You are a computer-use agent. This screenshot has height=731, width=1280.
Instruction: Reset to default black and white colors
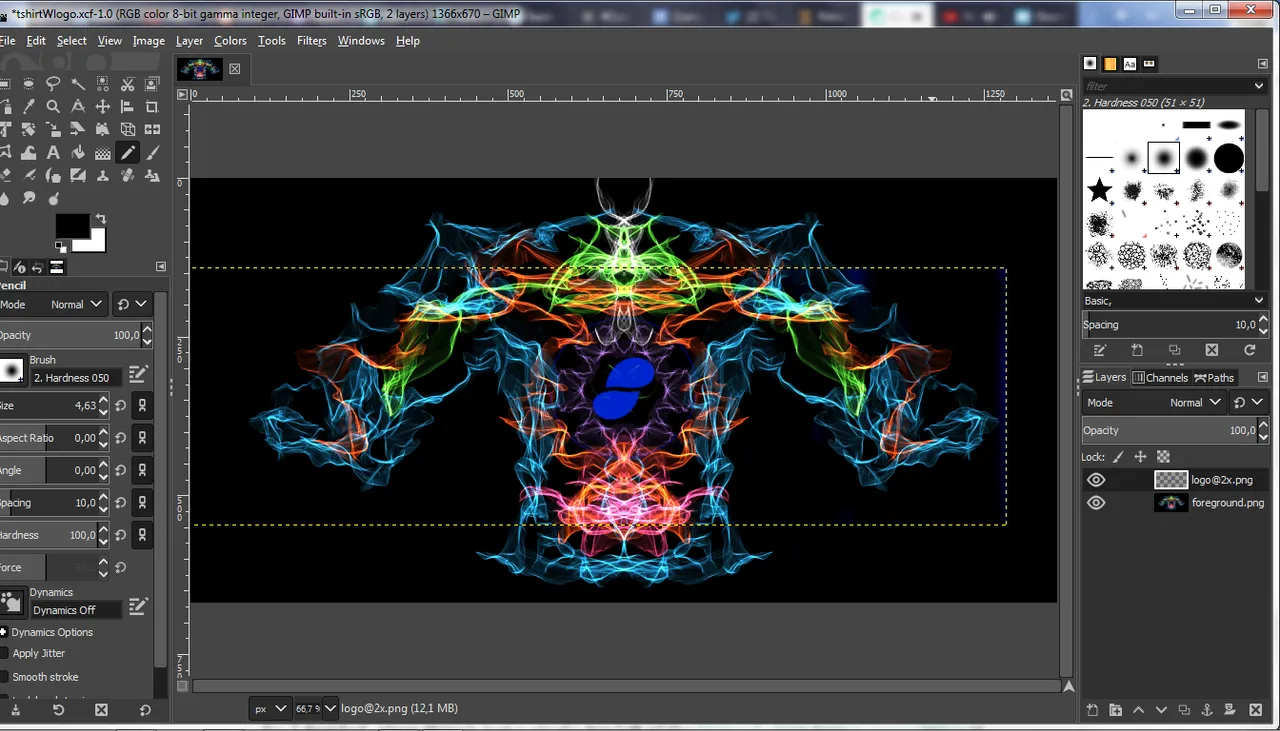click(x=61, y=246)
